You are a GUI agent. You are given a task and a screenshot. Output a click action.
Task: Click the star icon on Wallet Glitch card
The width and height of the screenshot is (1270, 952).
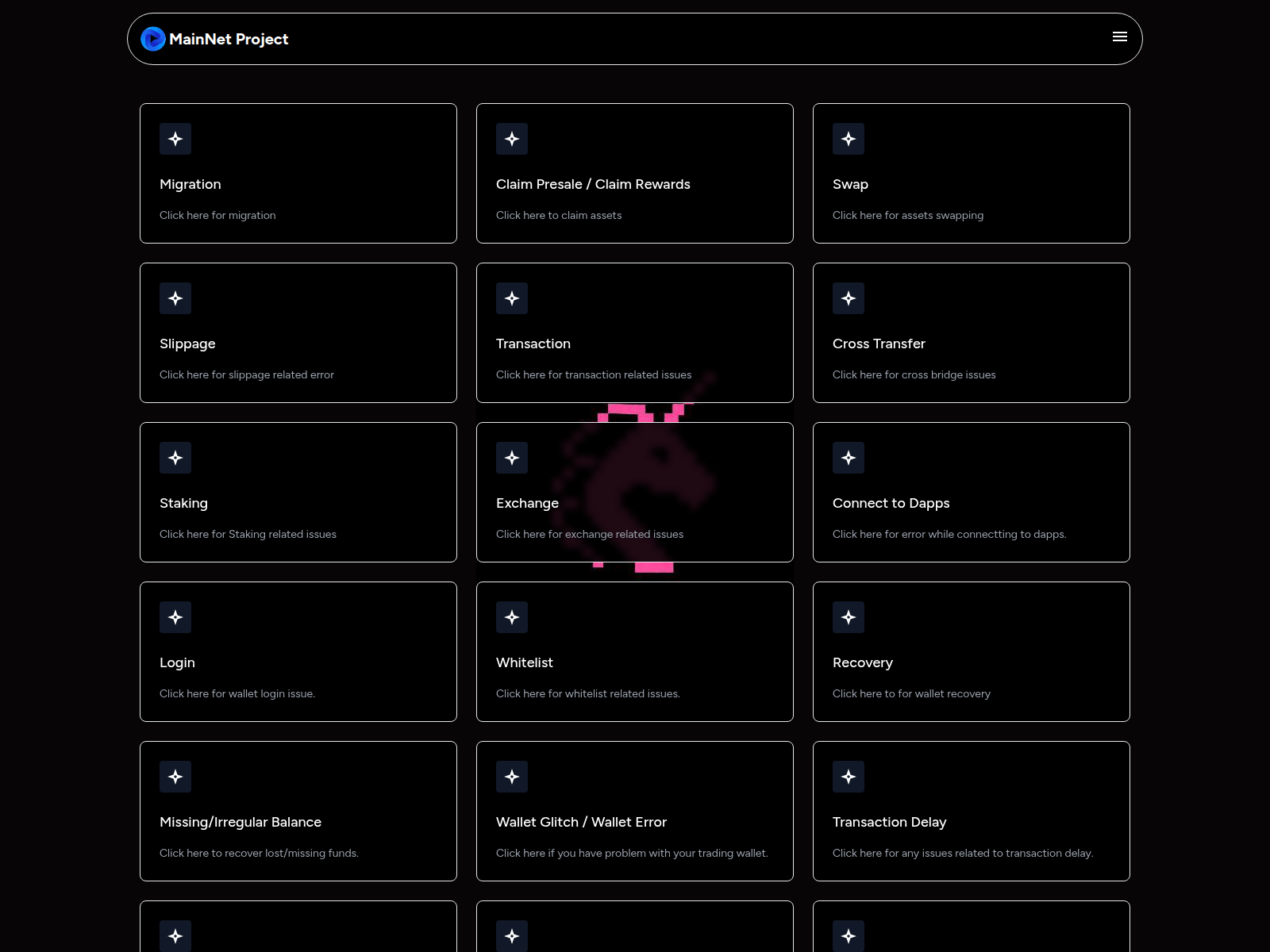[512, 777]
